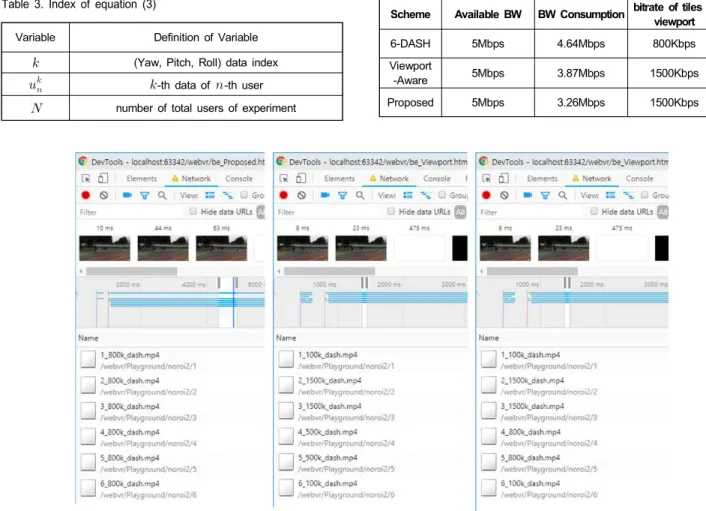Viewport: 706px width, 511px height.
Task: Clear network log in rightmost DevTools window
Action: click(504, 195)
